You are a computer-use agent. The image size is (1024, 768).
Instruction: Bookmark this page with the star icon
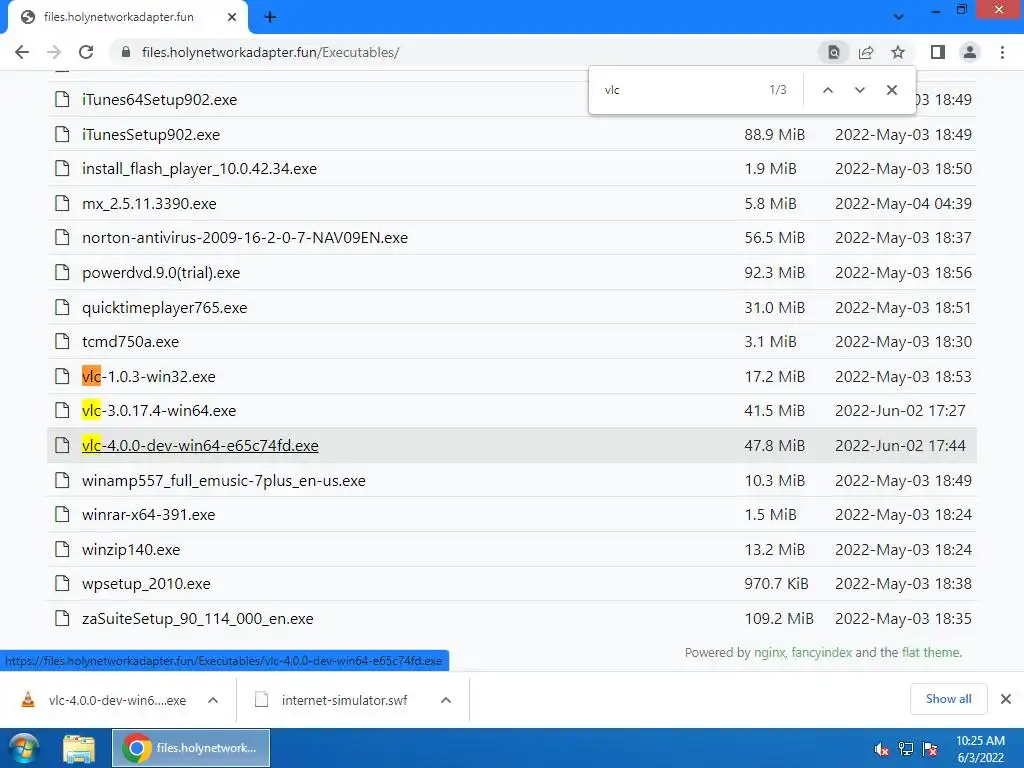898,52
